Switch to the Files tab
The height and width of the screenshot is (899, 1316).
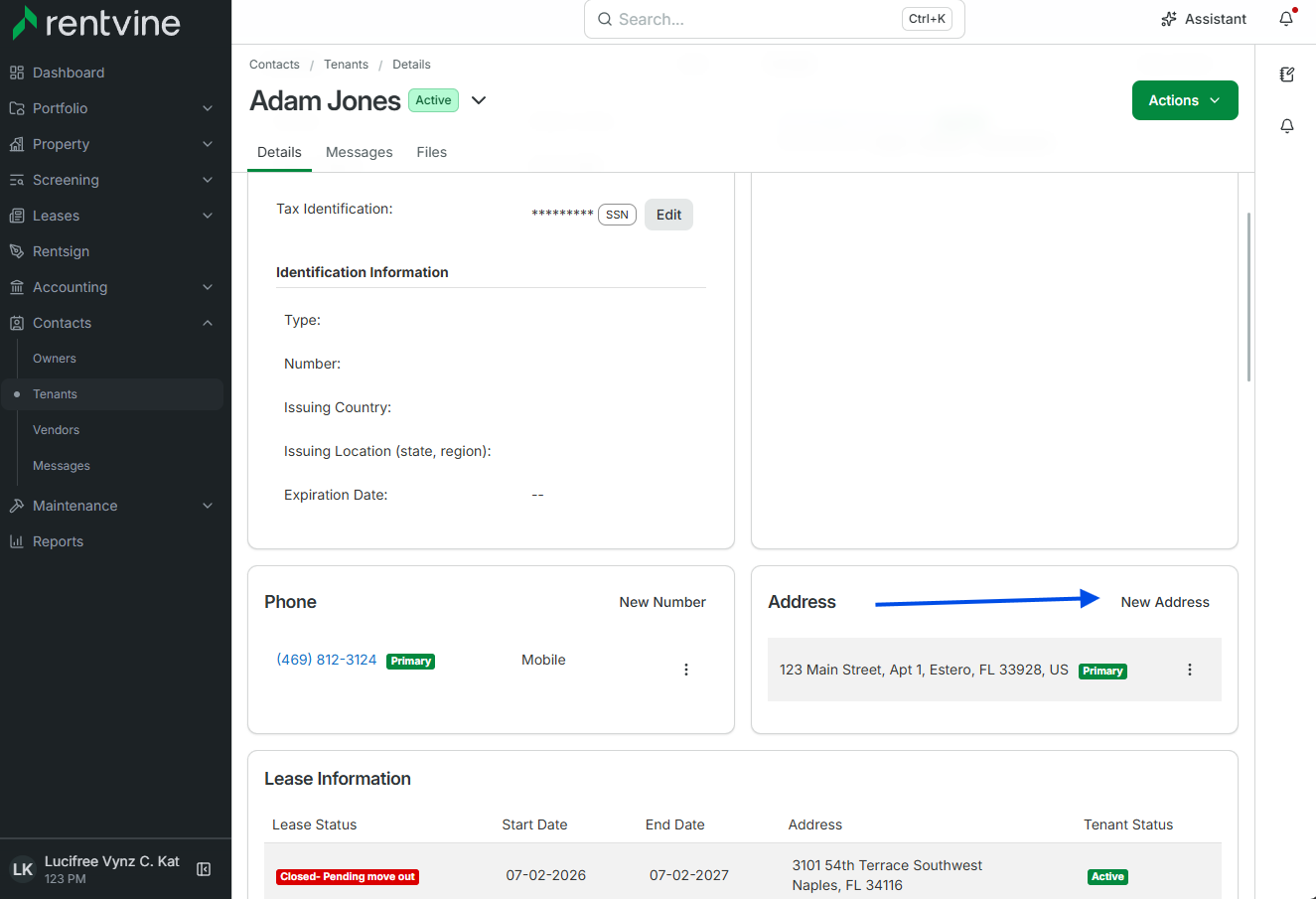coord(432,152)
